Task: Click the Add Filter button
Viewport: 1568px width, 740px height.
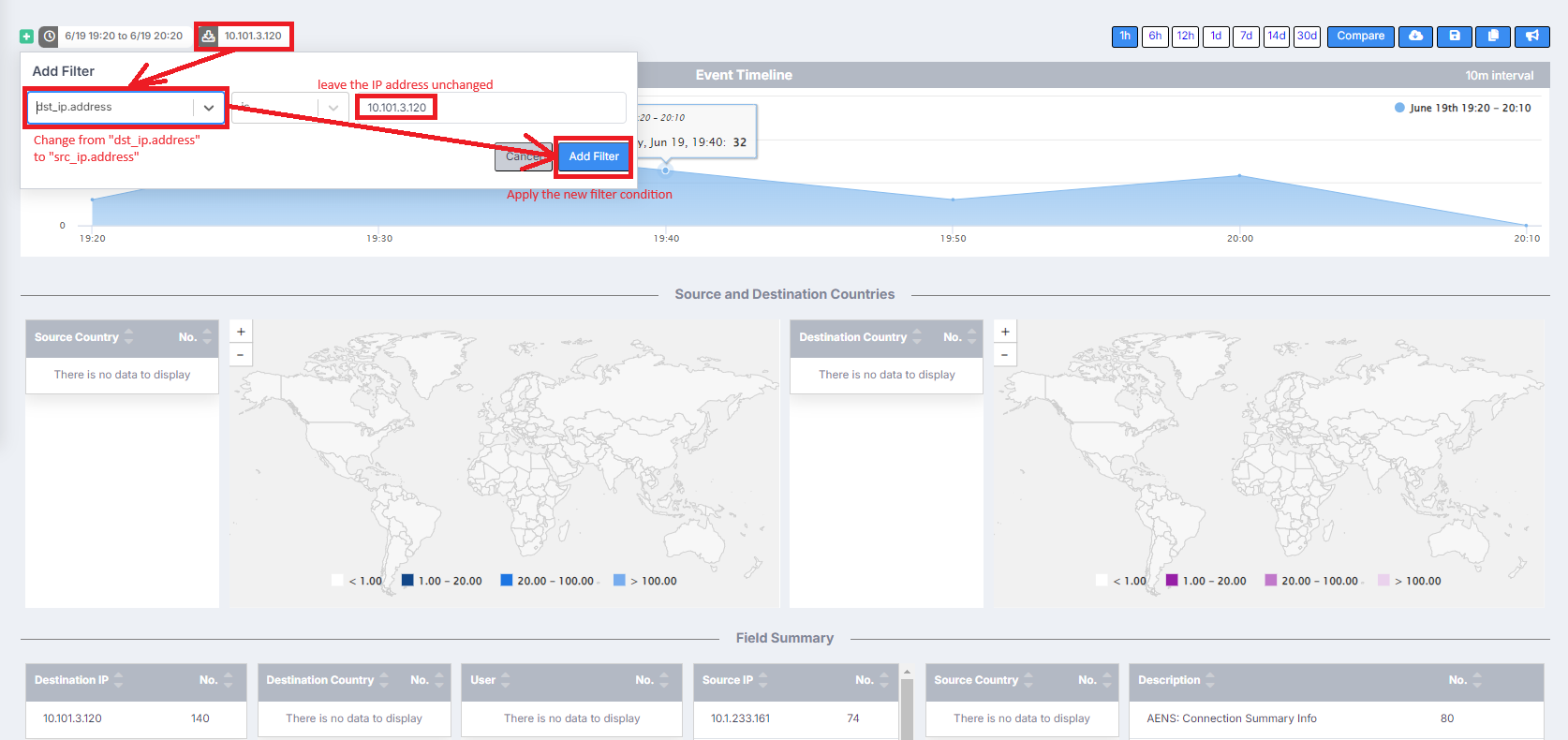Action: point(594,156)
